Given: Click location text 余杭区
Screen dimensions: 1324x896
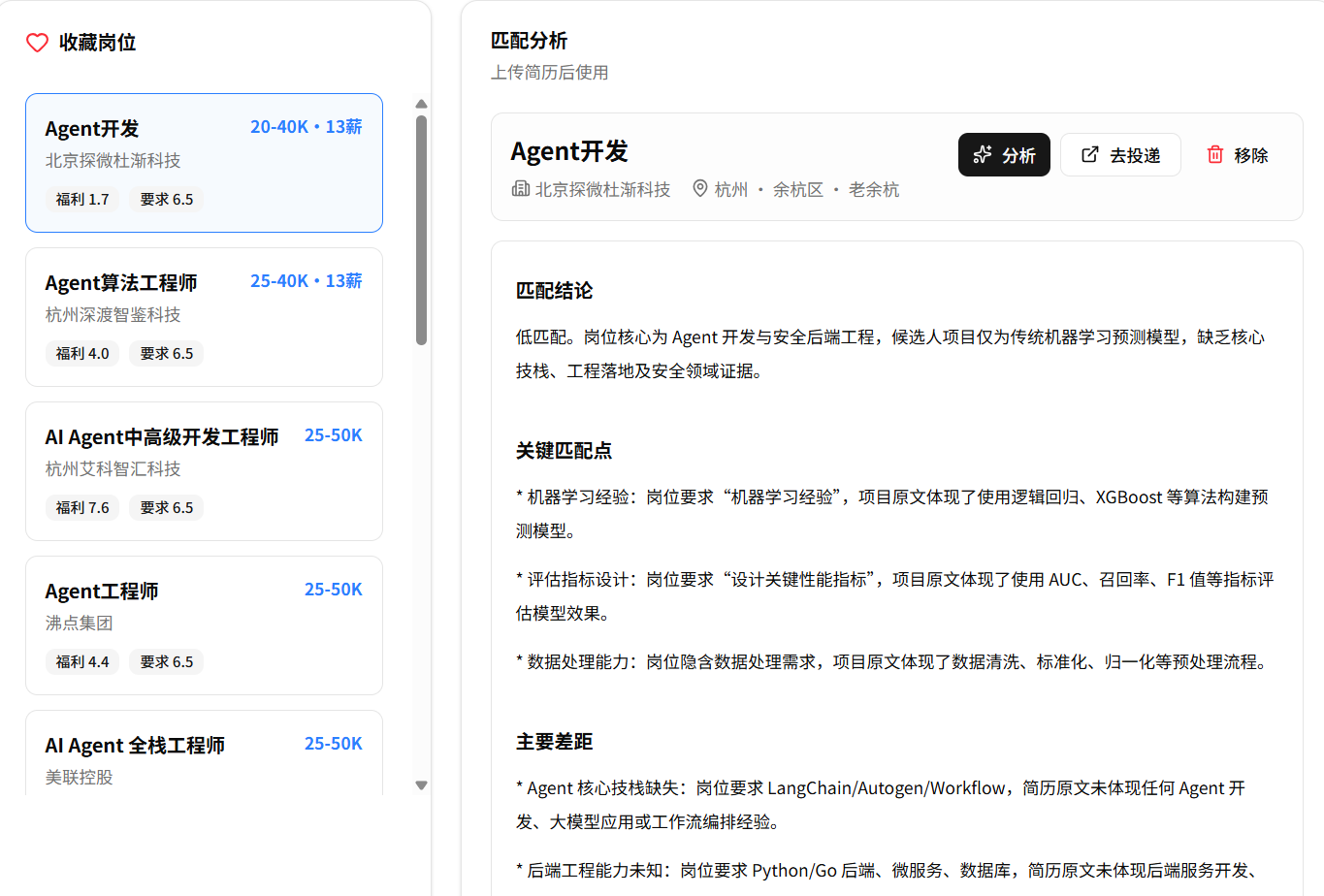Looking at the screenshot, I should pos(798,189).
